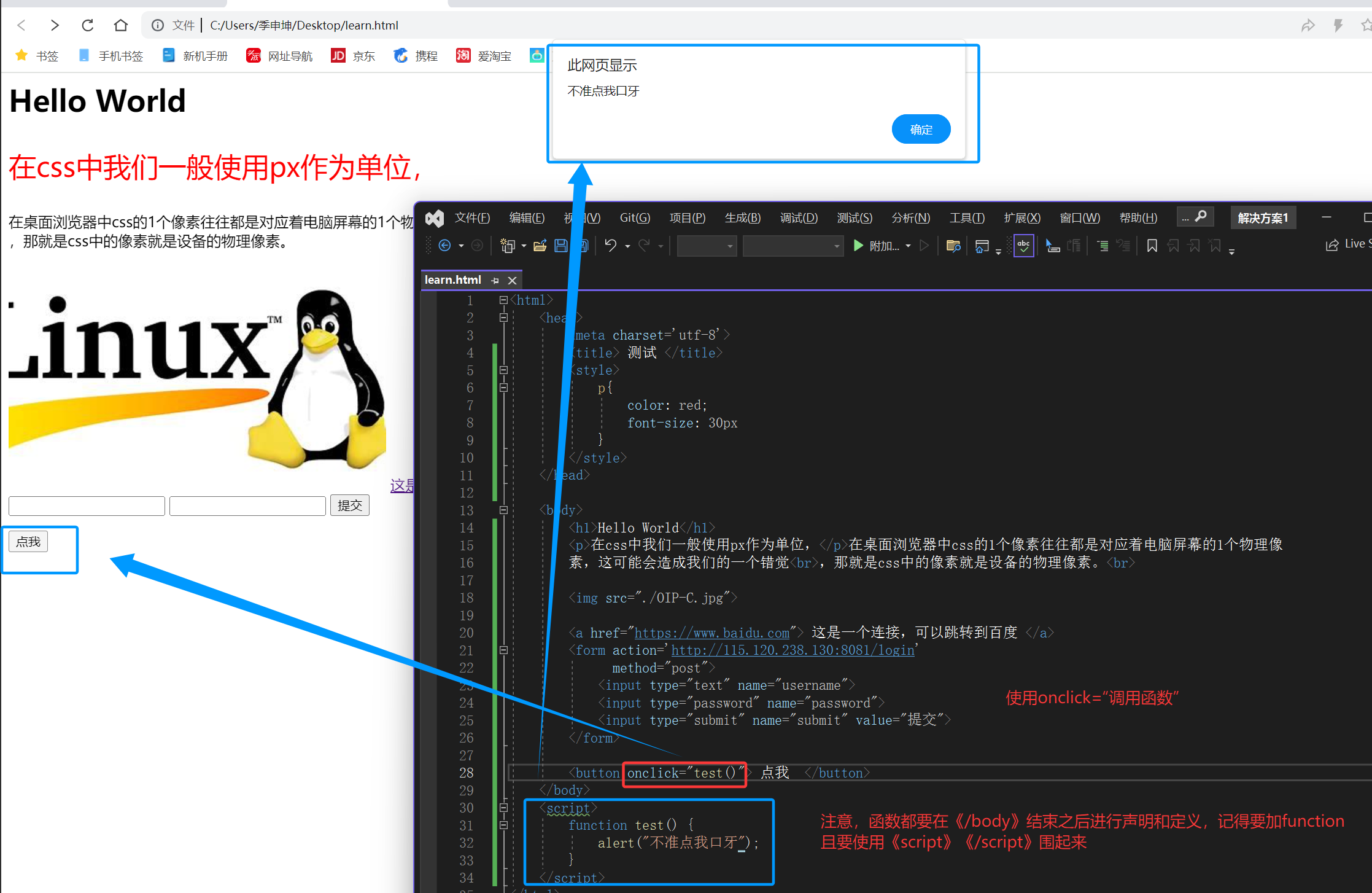Open the 书签 star bookmark

point(37,56)
